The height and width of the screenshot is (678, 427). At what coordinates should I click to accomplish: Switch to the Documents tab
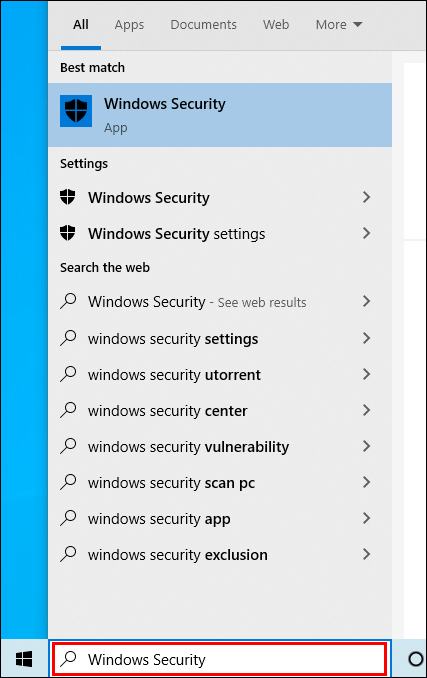(x=204, y=25)
